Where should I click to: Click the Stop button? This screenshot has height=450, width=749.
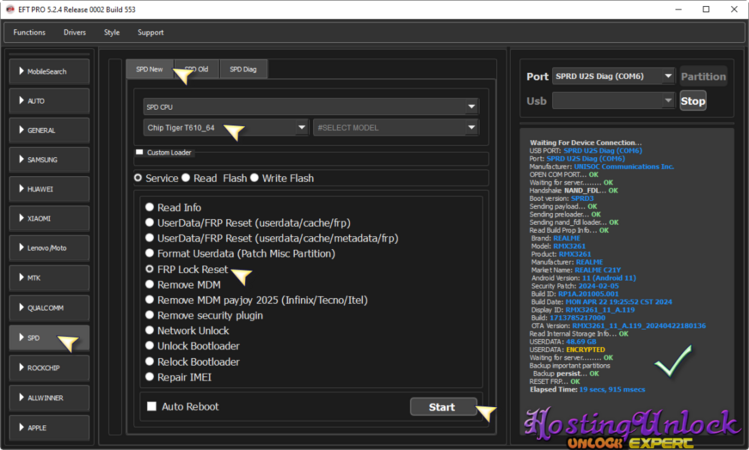[x=692, y=101]
